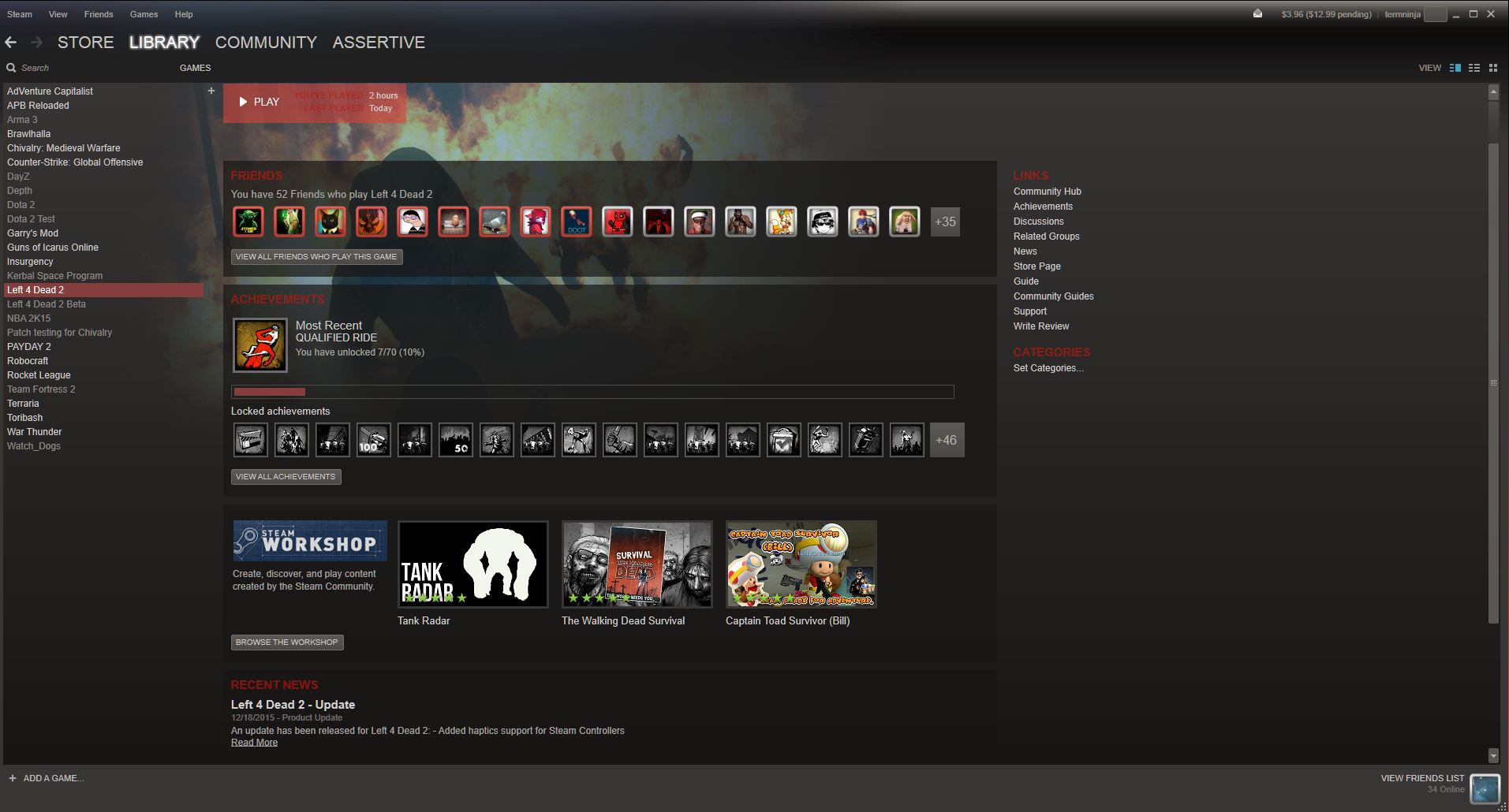Image resolution: width=1509 pixels, height=812 pixels.
Task: Select the locked achievement icon showing 100
Action: (x=373, y=440)
